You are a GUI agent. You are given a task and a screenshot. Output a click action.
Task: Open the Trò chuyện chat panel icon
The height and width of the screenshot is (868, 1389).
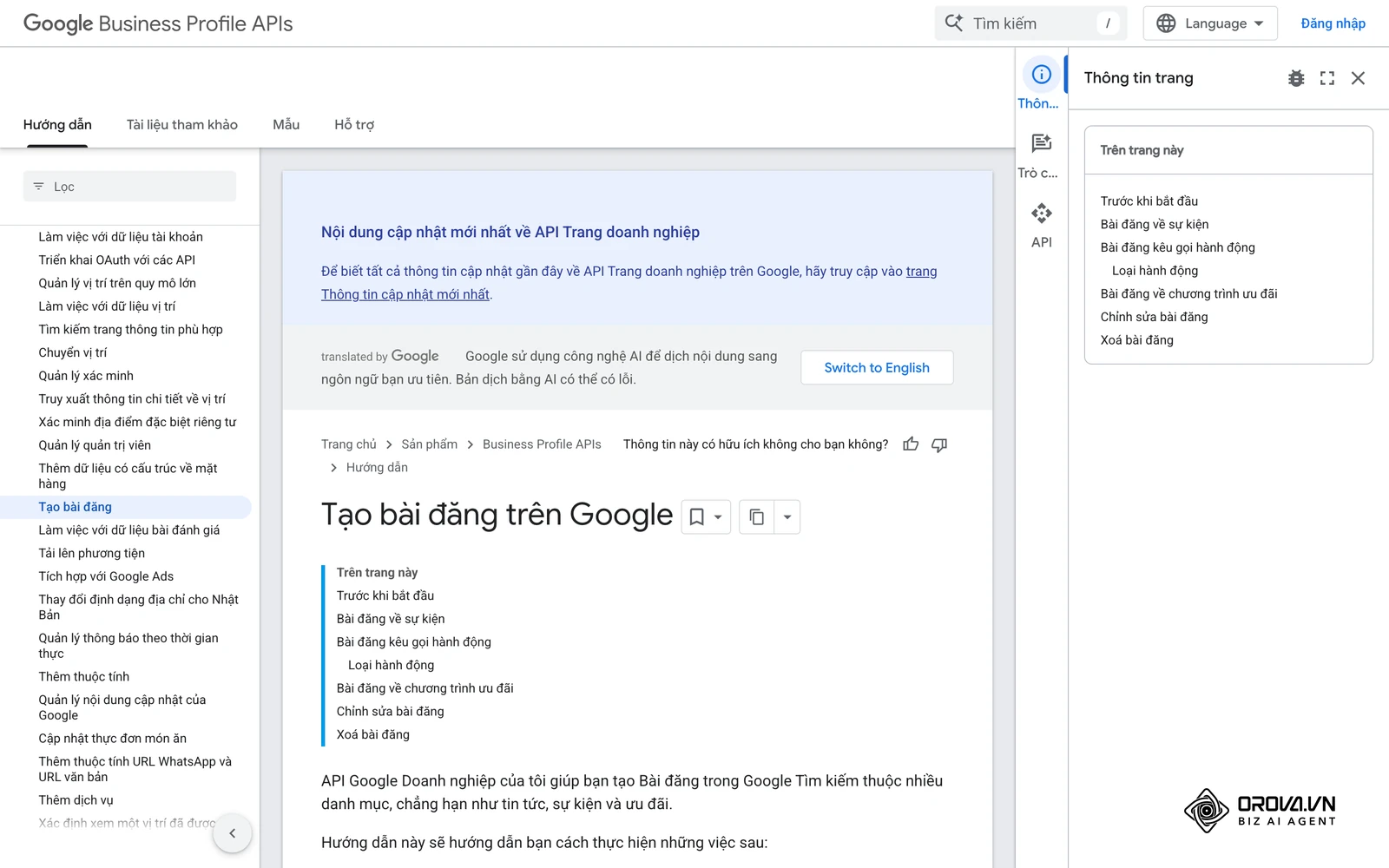click(x=1041, y=143)
